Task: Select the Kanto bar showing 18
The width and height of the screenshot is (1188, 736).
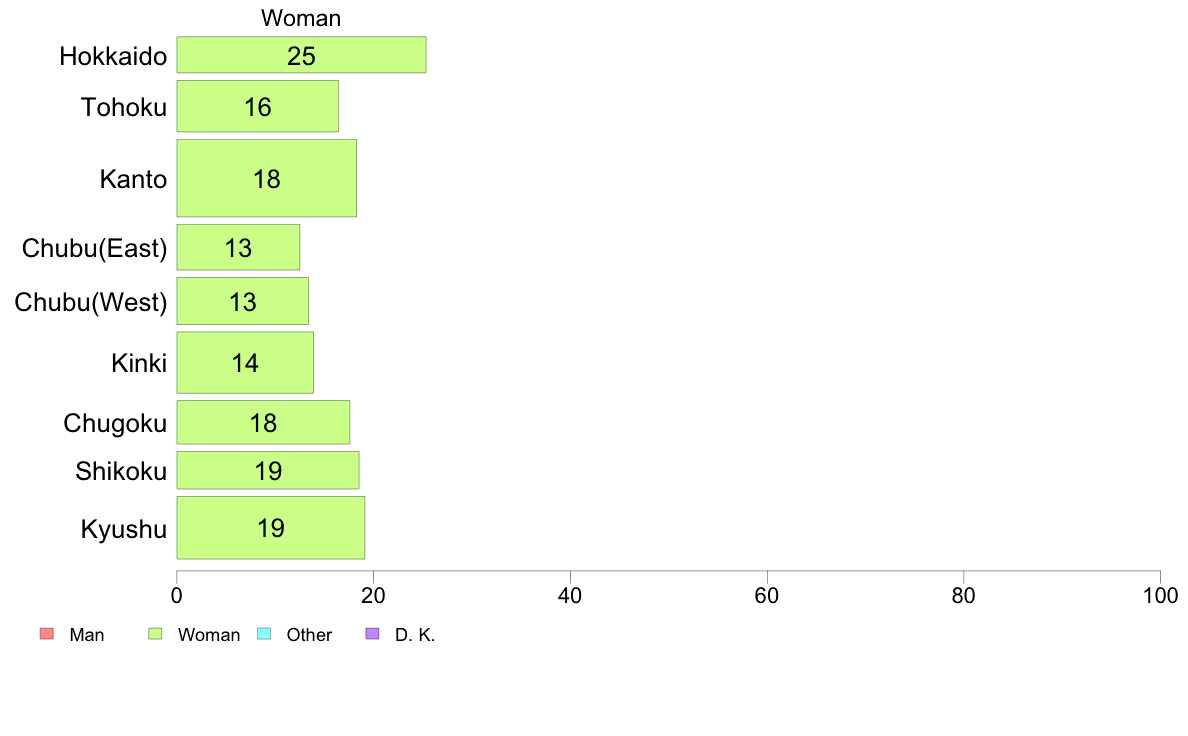Action: click(267, 178)
